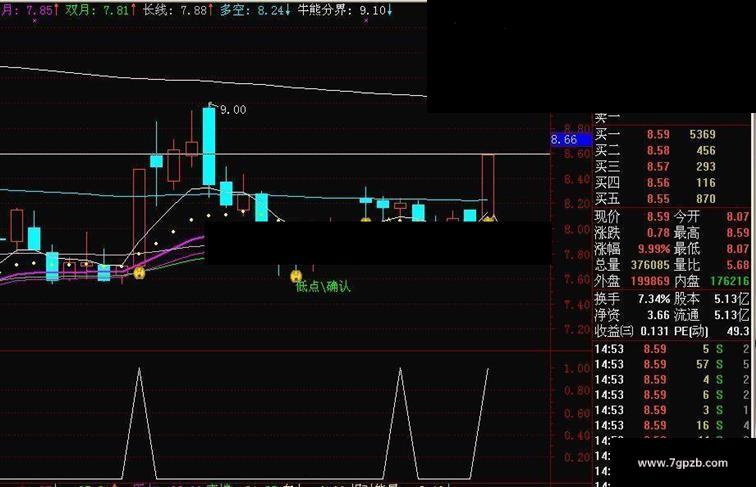The width and height of the screenshot is (756, 487).
Task: Select the 买三 bid row at 8.57
Action: coord(671,167)
